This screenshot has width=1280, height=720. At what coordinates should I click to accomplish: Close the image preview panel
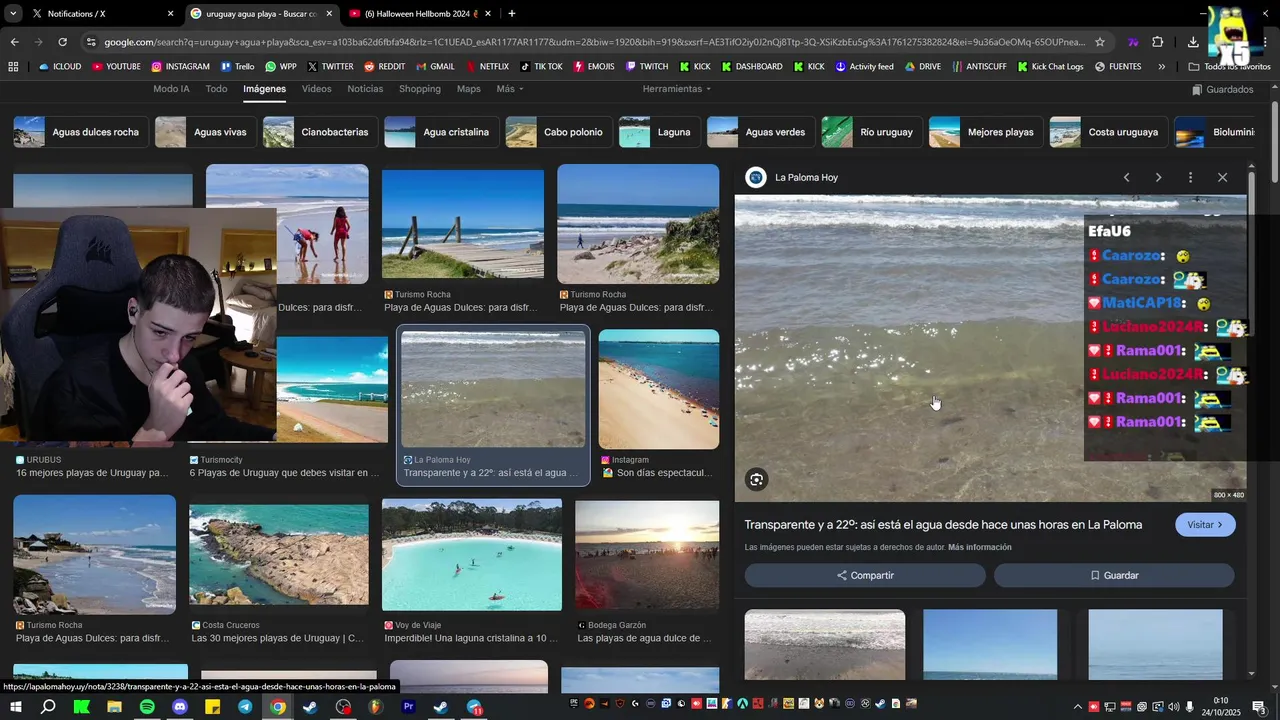point(1222,177)
